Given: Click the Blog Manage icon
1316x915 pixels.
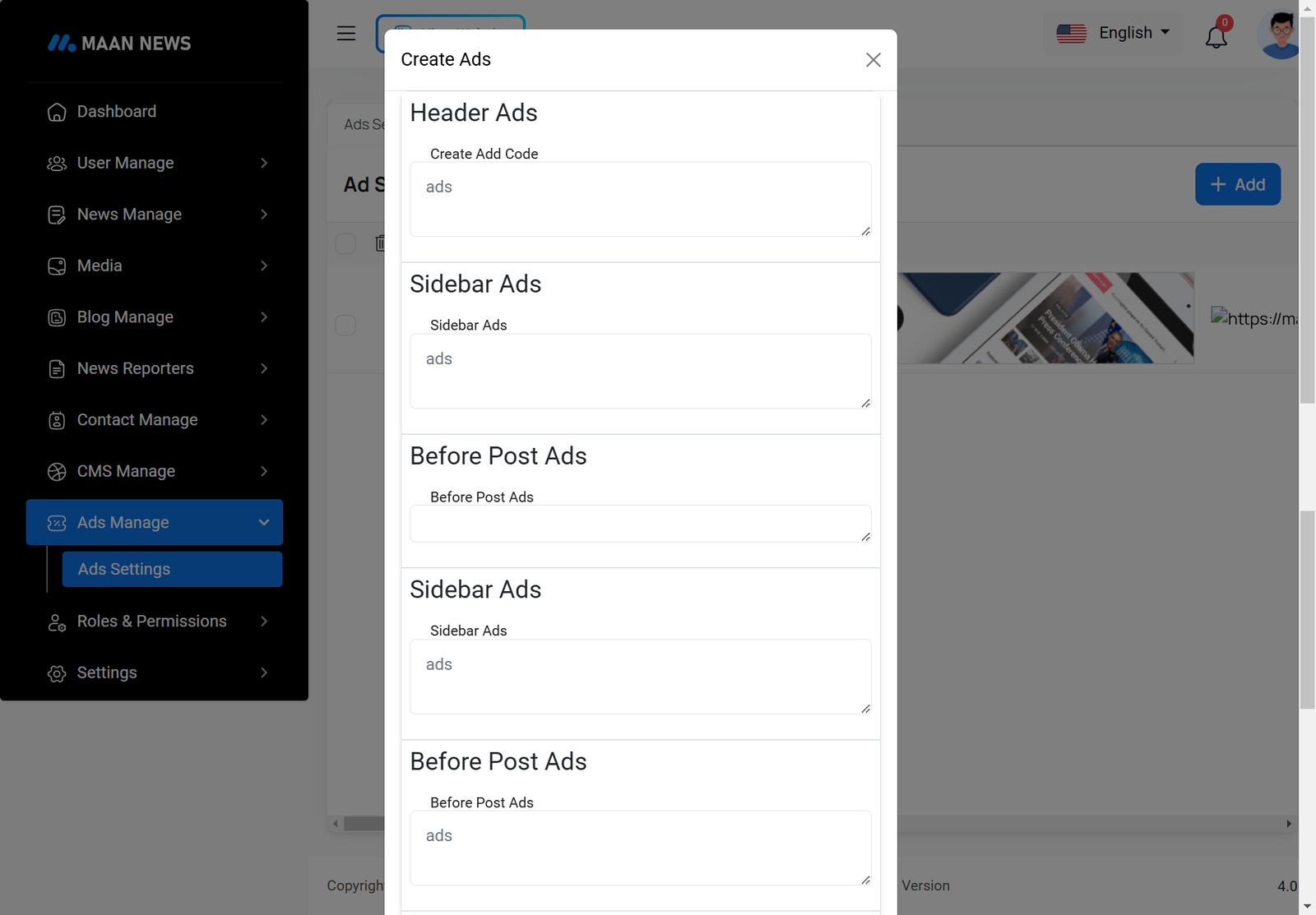Looking at the screenshot, I should tap(57, 317).
